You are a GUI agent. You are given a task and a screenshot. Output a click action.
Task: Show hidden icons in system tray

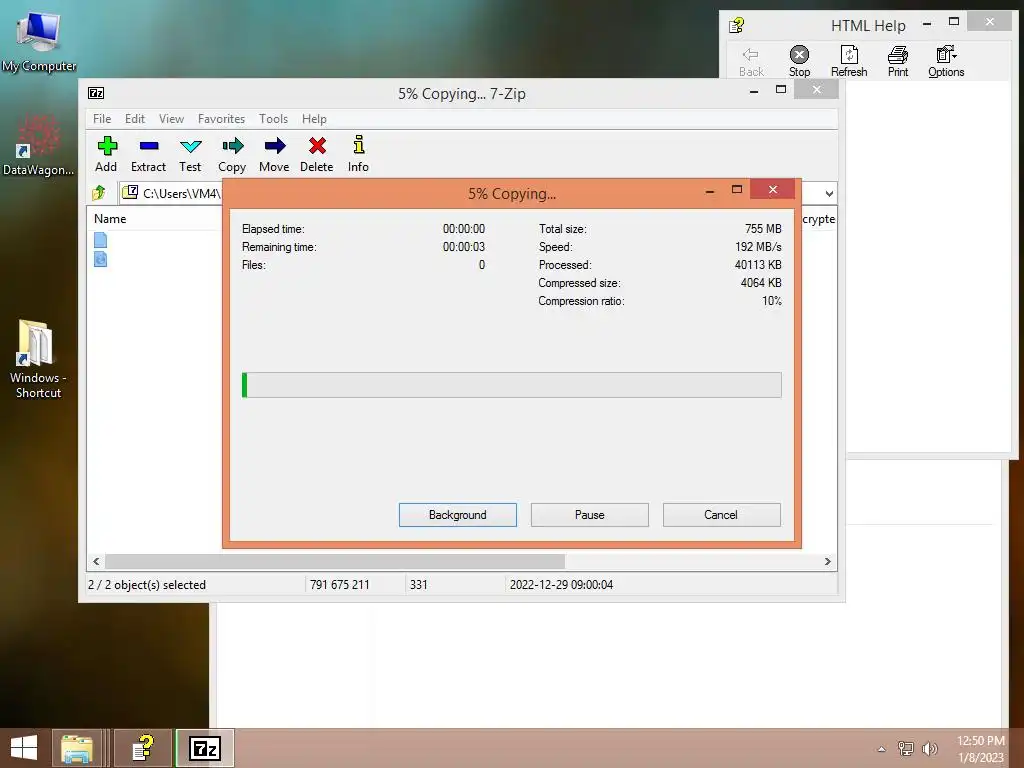[882, 749]
